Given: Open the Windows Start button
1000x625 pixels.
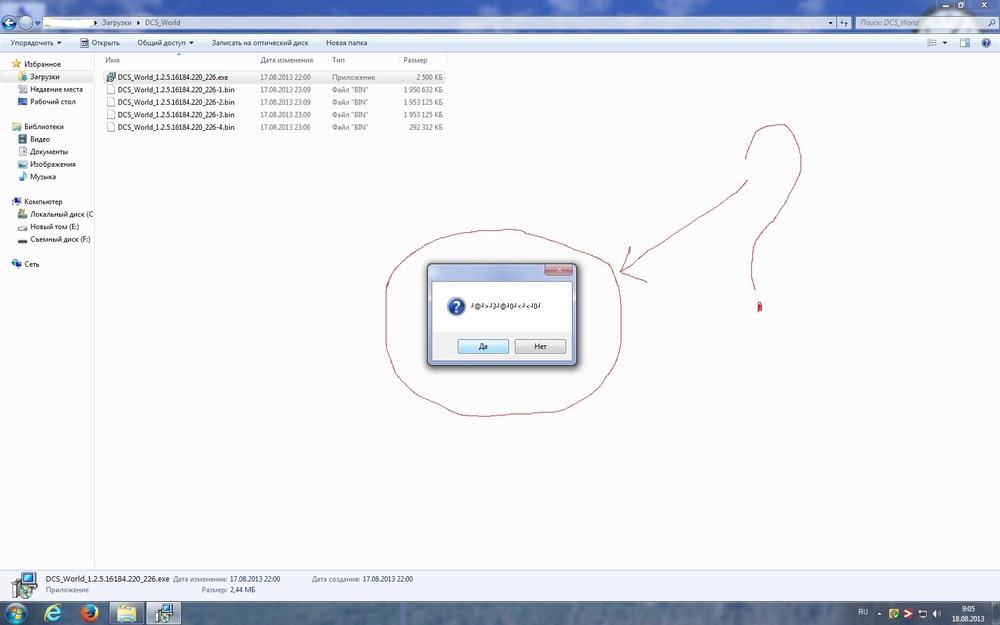Looking at the screenshot, I should pos(15,613).
